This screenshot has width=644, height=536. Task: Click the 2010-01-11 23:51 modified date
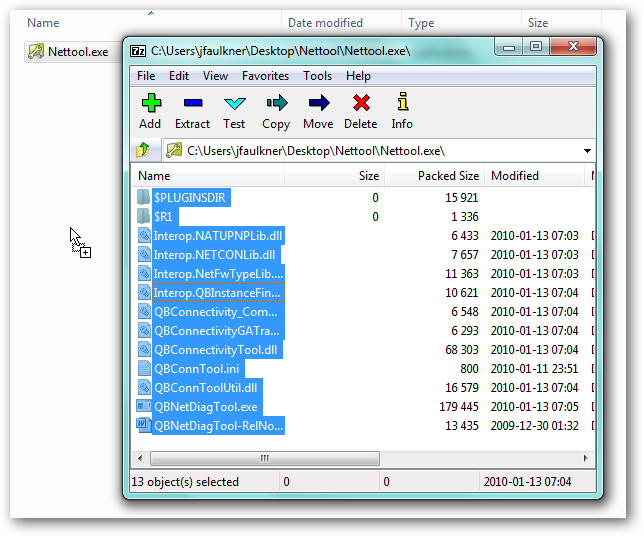(x=534, y=368)
